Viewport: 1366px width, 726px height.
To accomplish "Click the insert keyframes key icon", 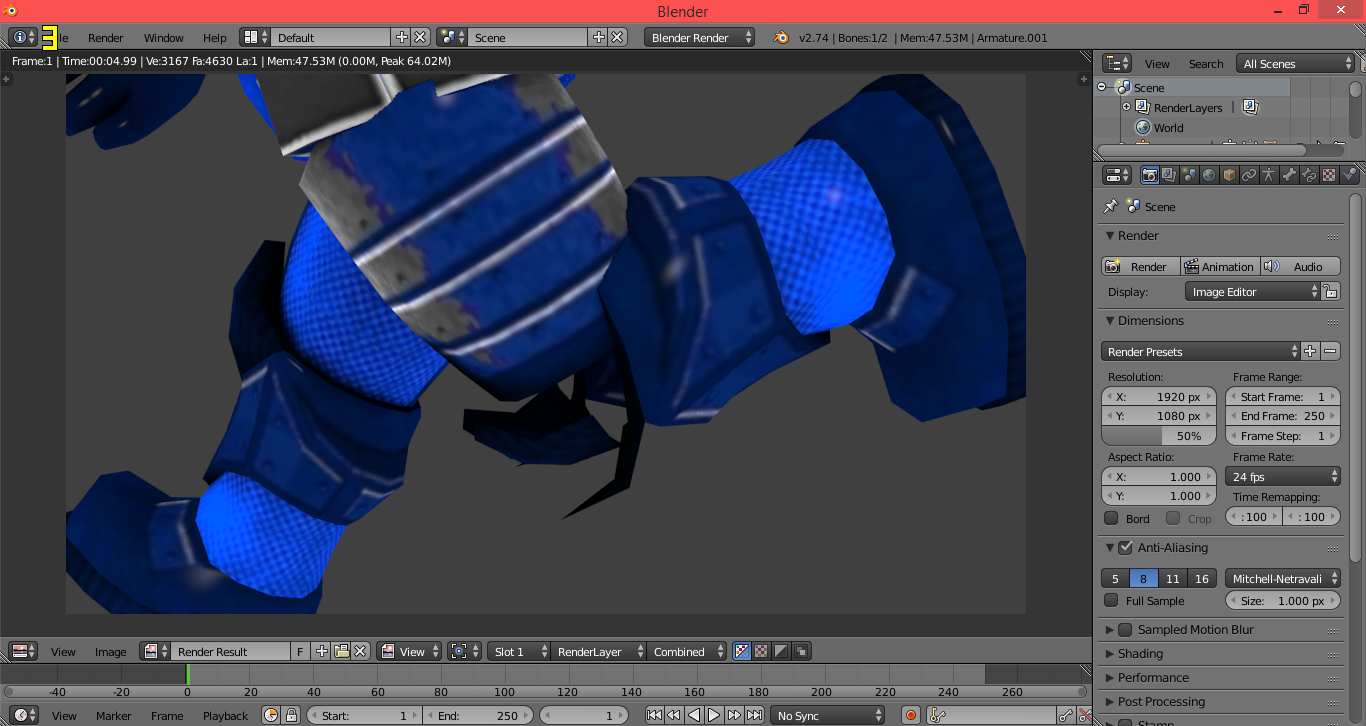I will click(x=1066, y=715).
